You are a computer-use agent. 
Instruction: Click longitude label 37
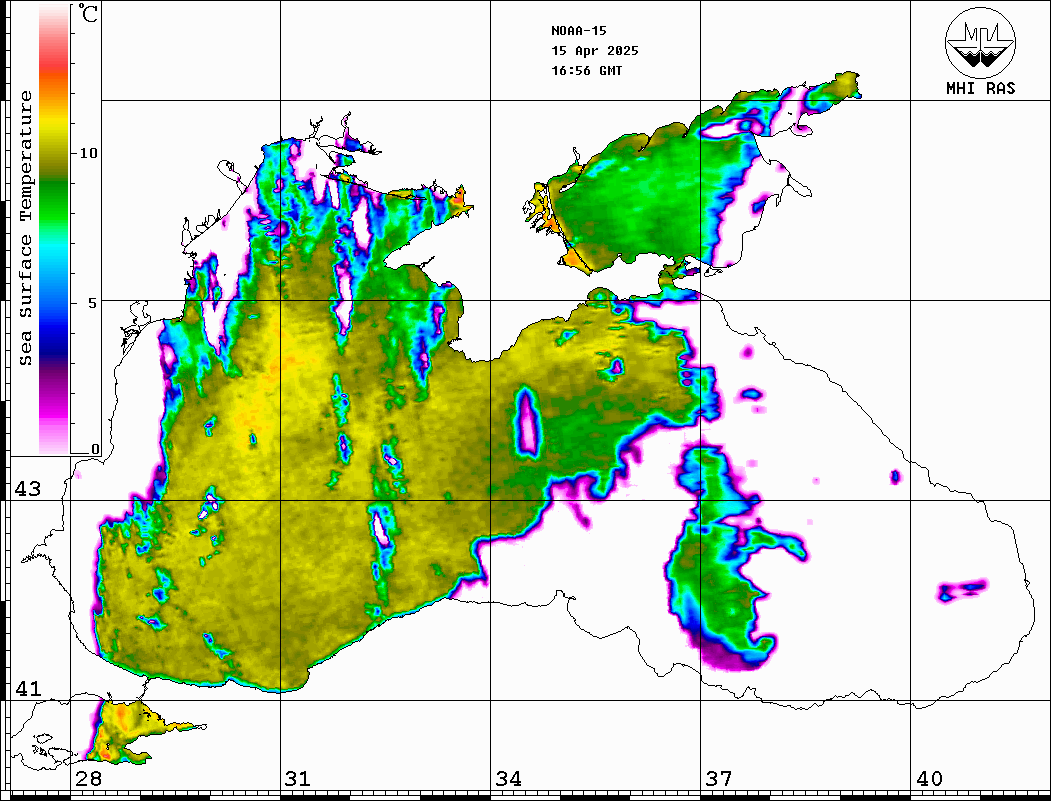tap(719, 778)
